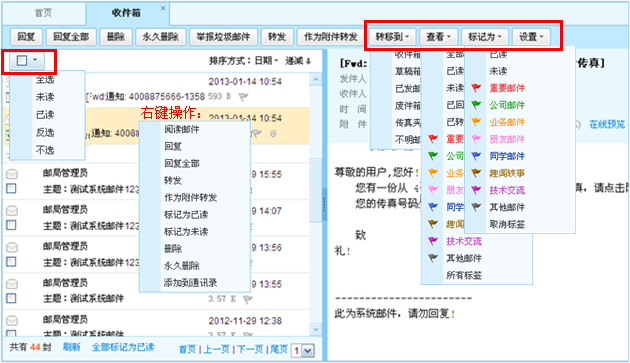Open the 设置 dropdown in the toolbar

point(531,37)
